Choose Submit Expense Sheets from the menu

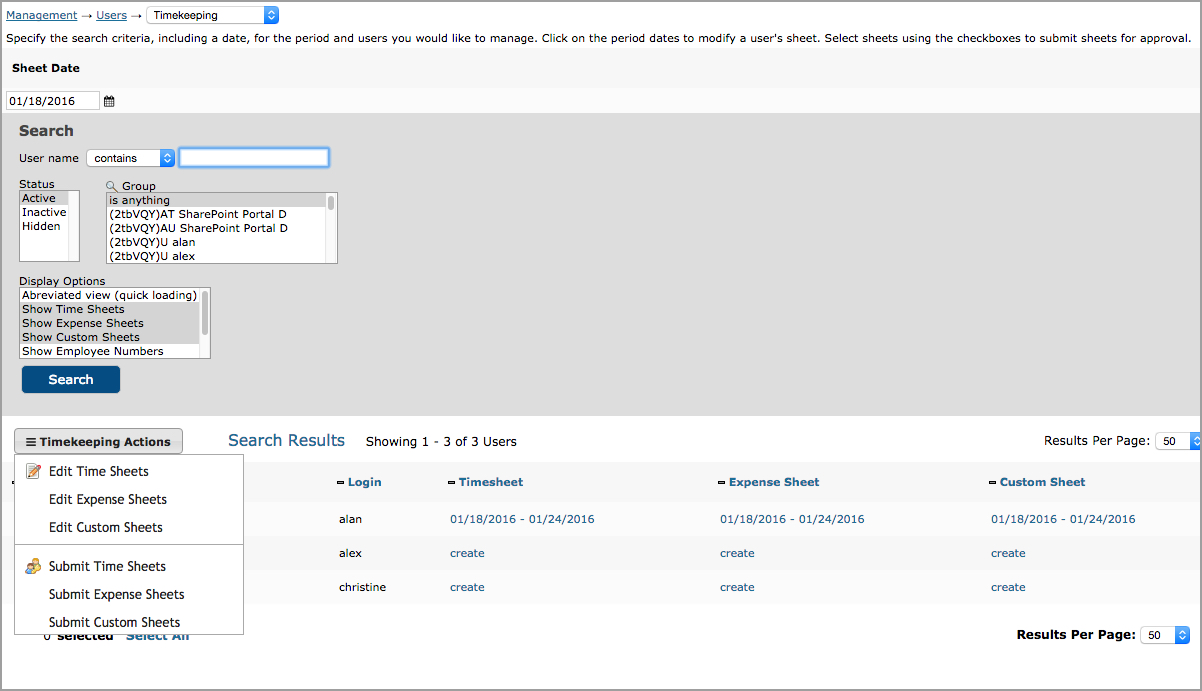pos(117,594)
